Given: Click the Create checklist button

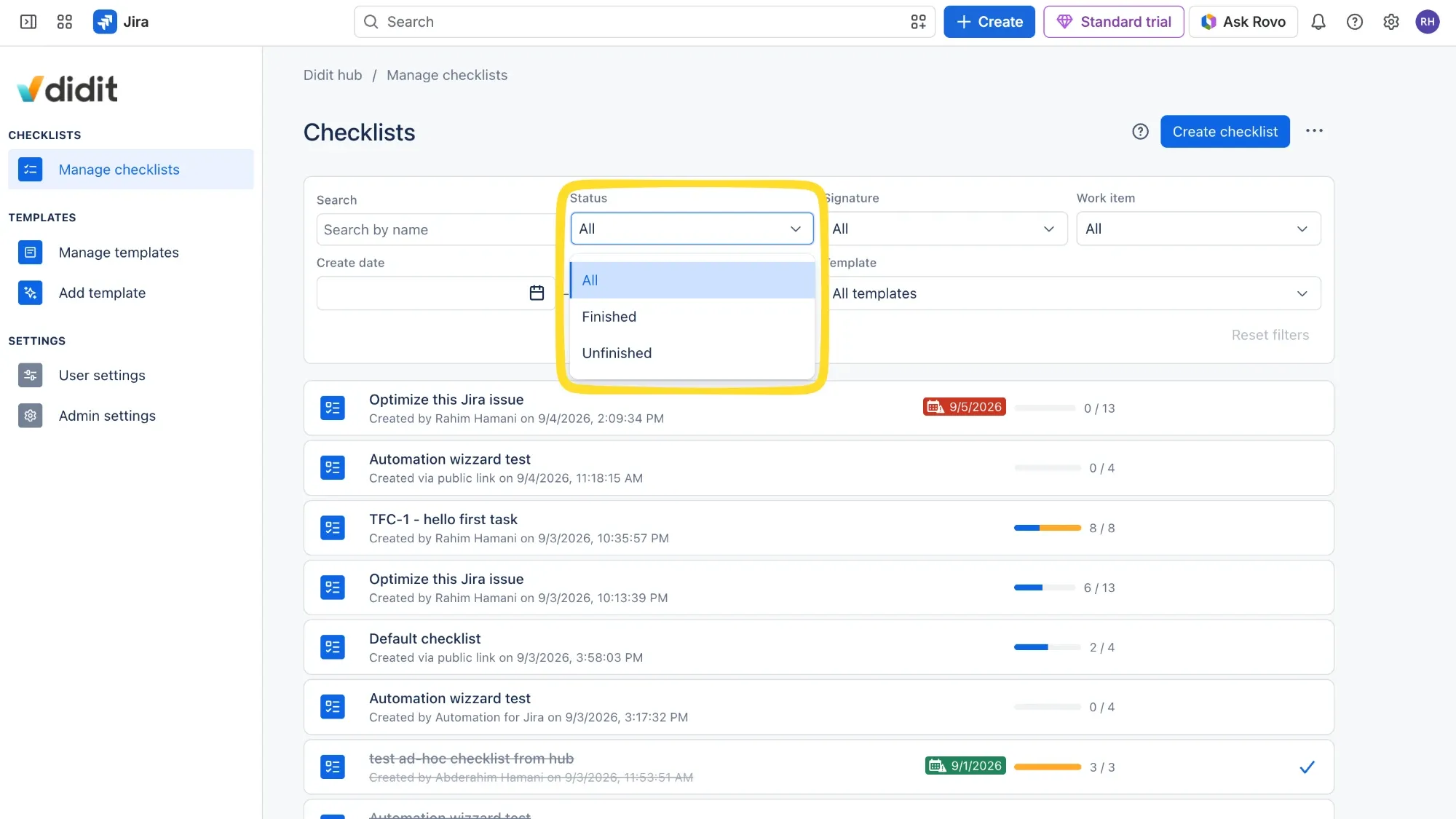Looking at the screenshot, I should click(x=1224, y=132).
